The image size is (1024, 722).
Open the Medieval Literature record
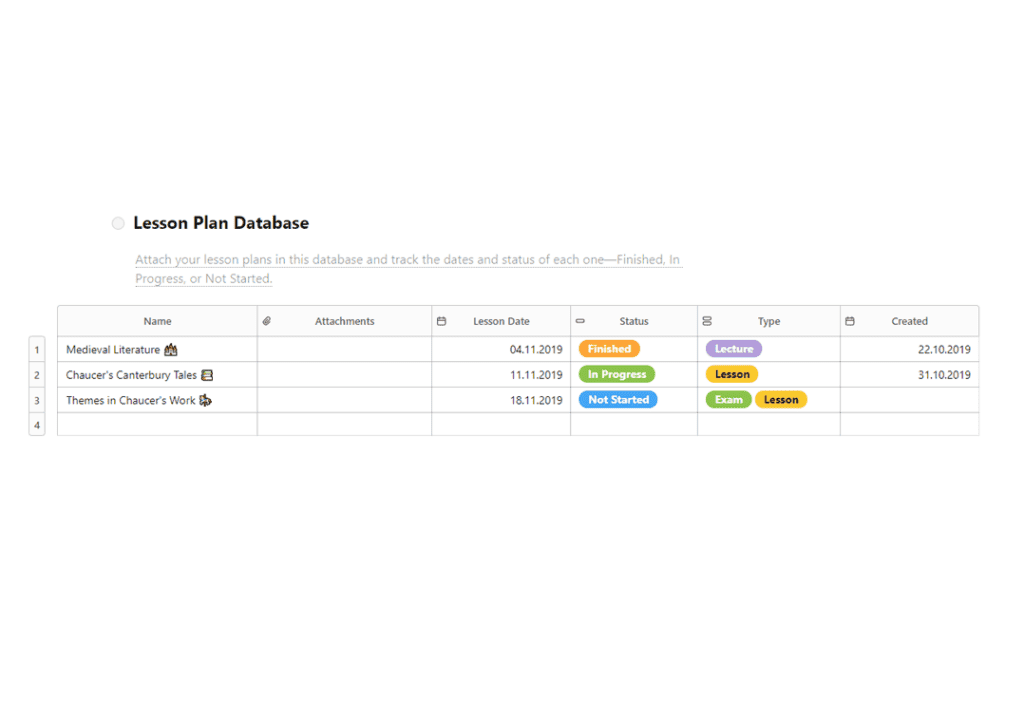tap(112, 350)
